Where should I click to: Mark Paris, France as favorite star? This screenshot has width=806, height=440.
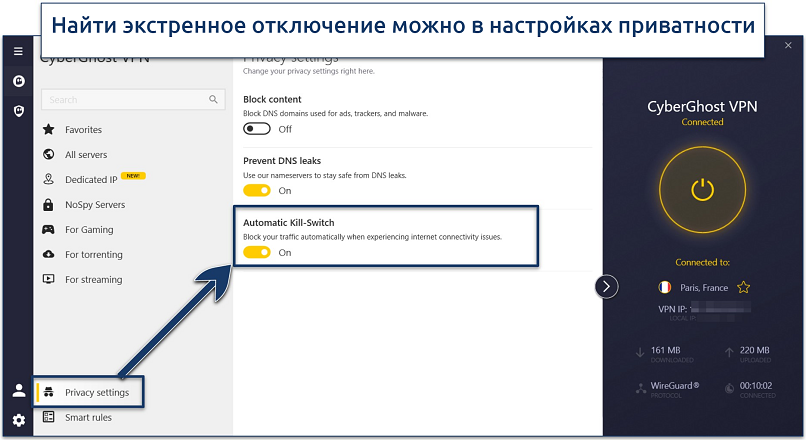click(743, 287)
